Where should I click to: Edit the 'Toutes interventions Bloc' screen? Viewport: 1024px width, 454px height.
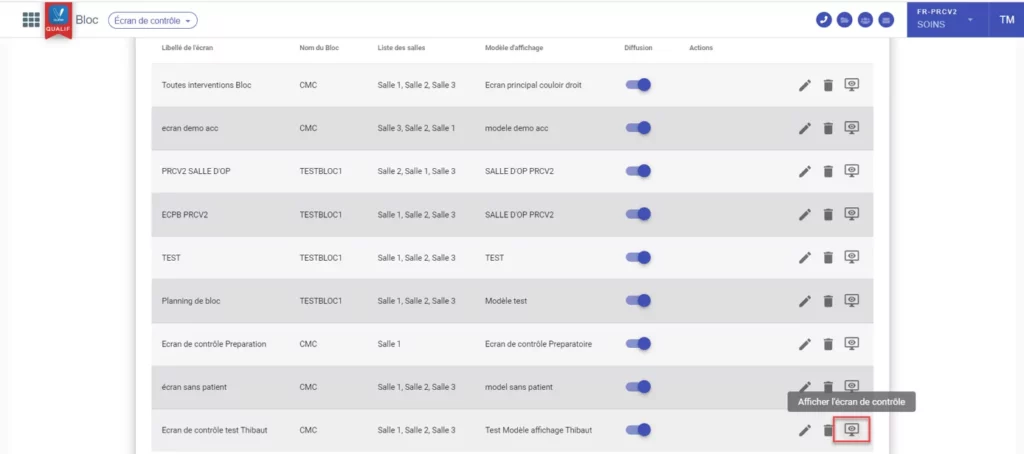[805, 85]
